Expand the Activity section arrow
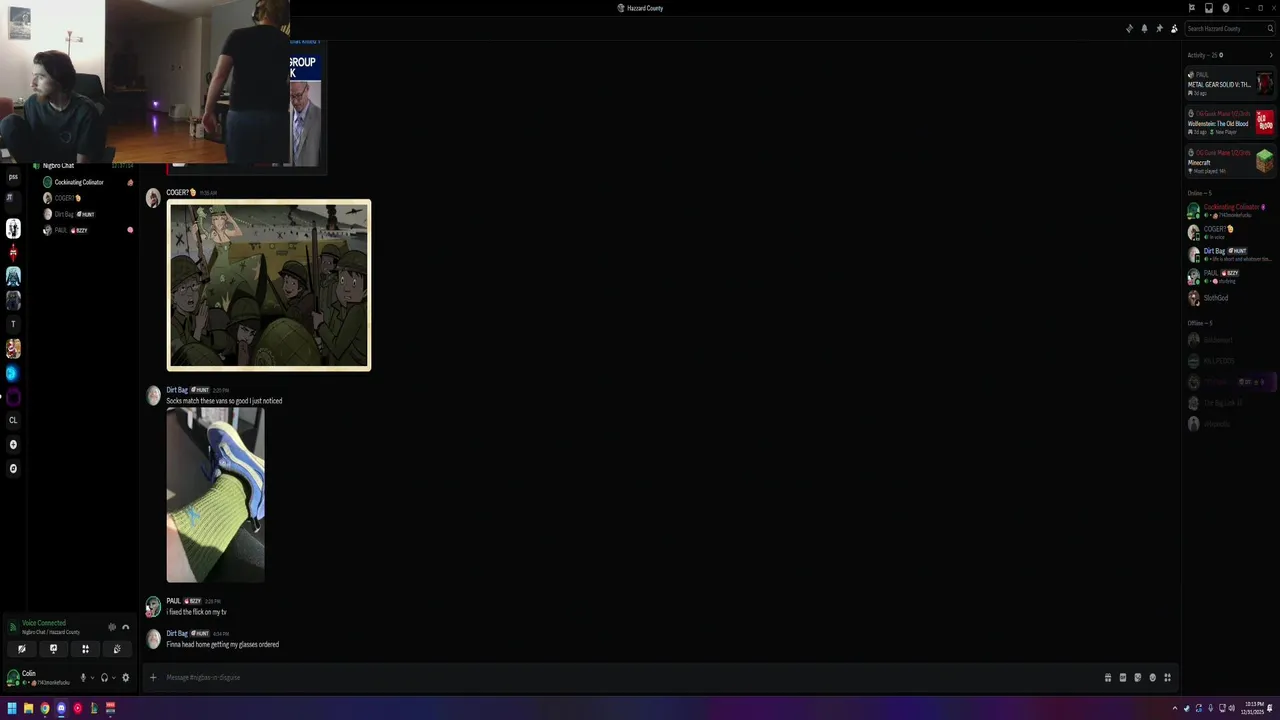The image size is (1280, 720). coord(1271,55)
